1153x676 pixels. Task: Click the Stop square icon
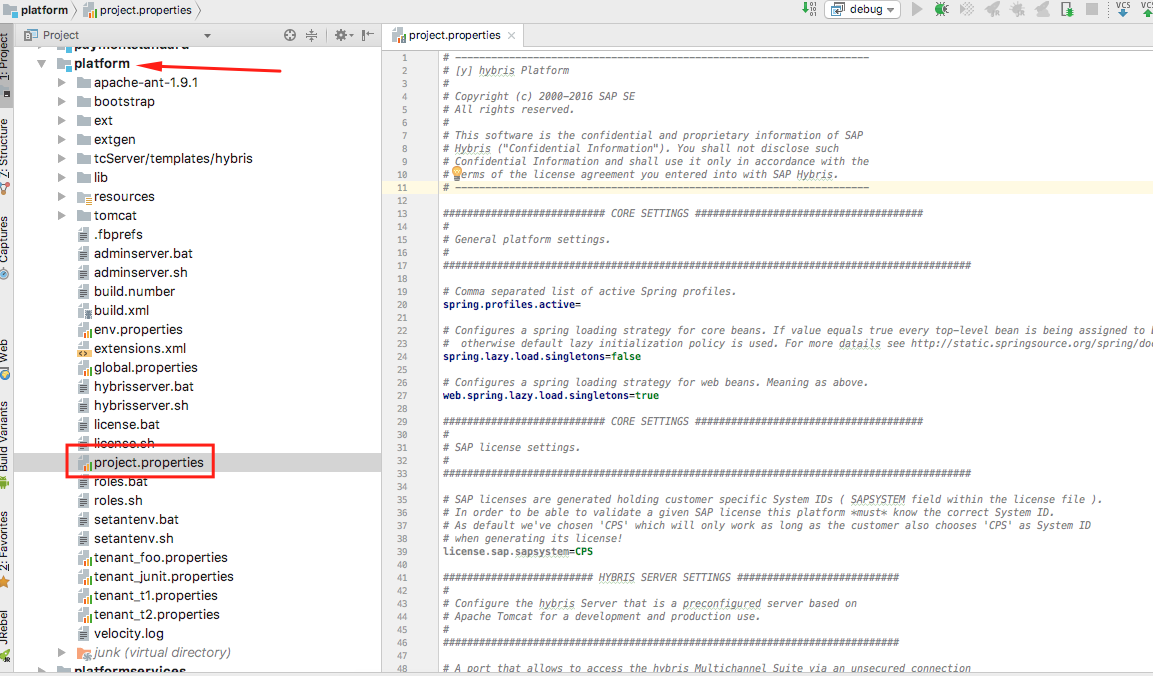coord(1092,9)
